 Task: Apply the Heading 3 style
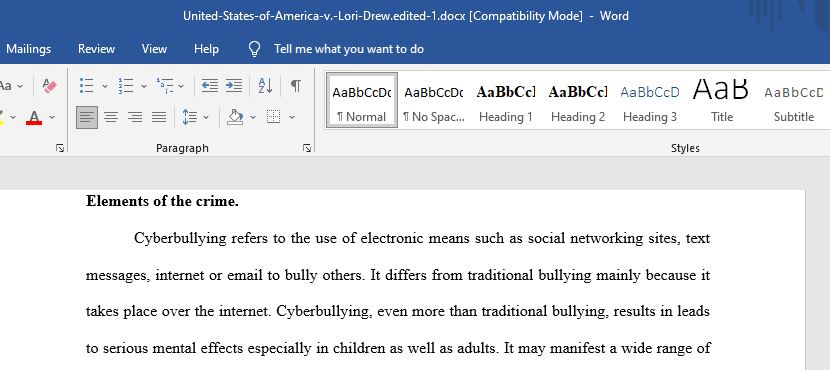649,101
